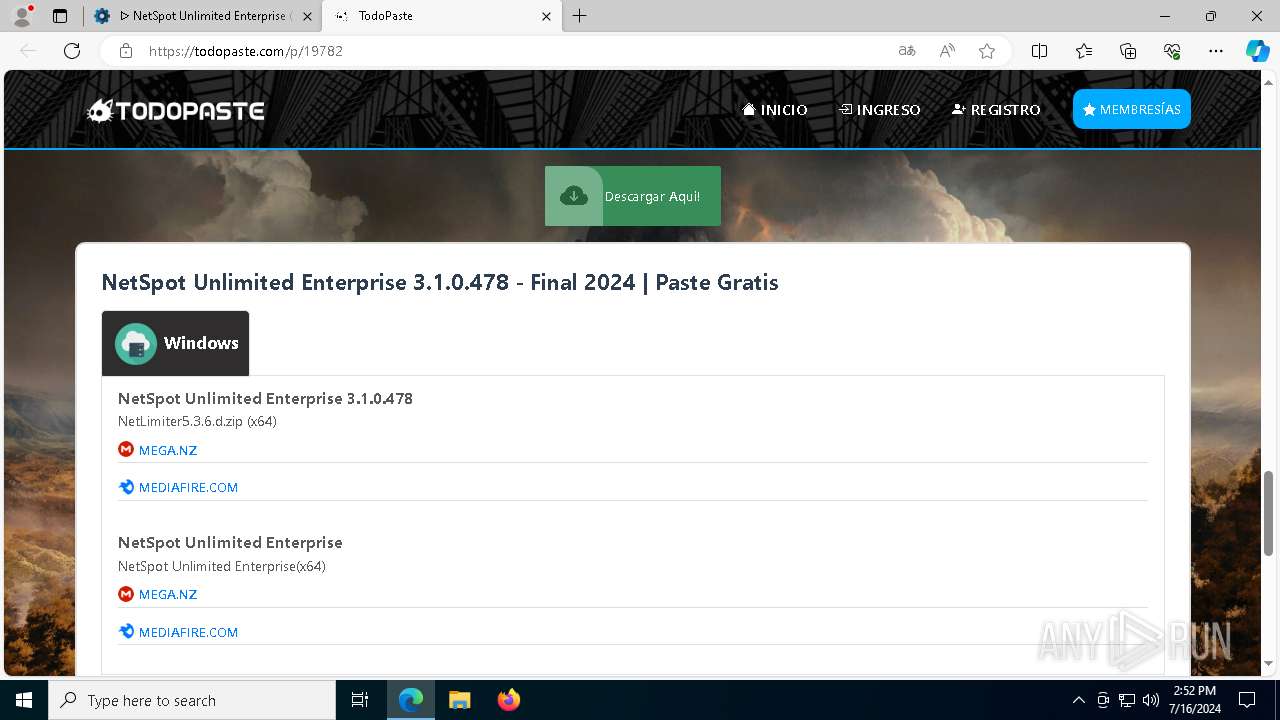This screenshot has height=720, width=1280.
Task: Click the MEMBRESÍAS button
Action: tap(1131, 109)
